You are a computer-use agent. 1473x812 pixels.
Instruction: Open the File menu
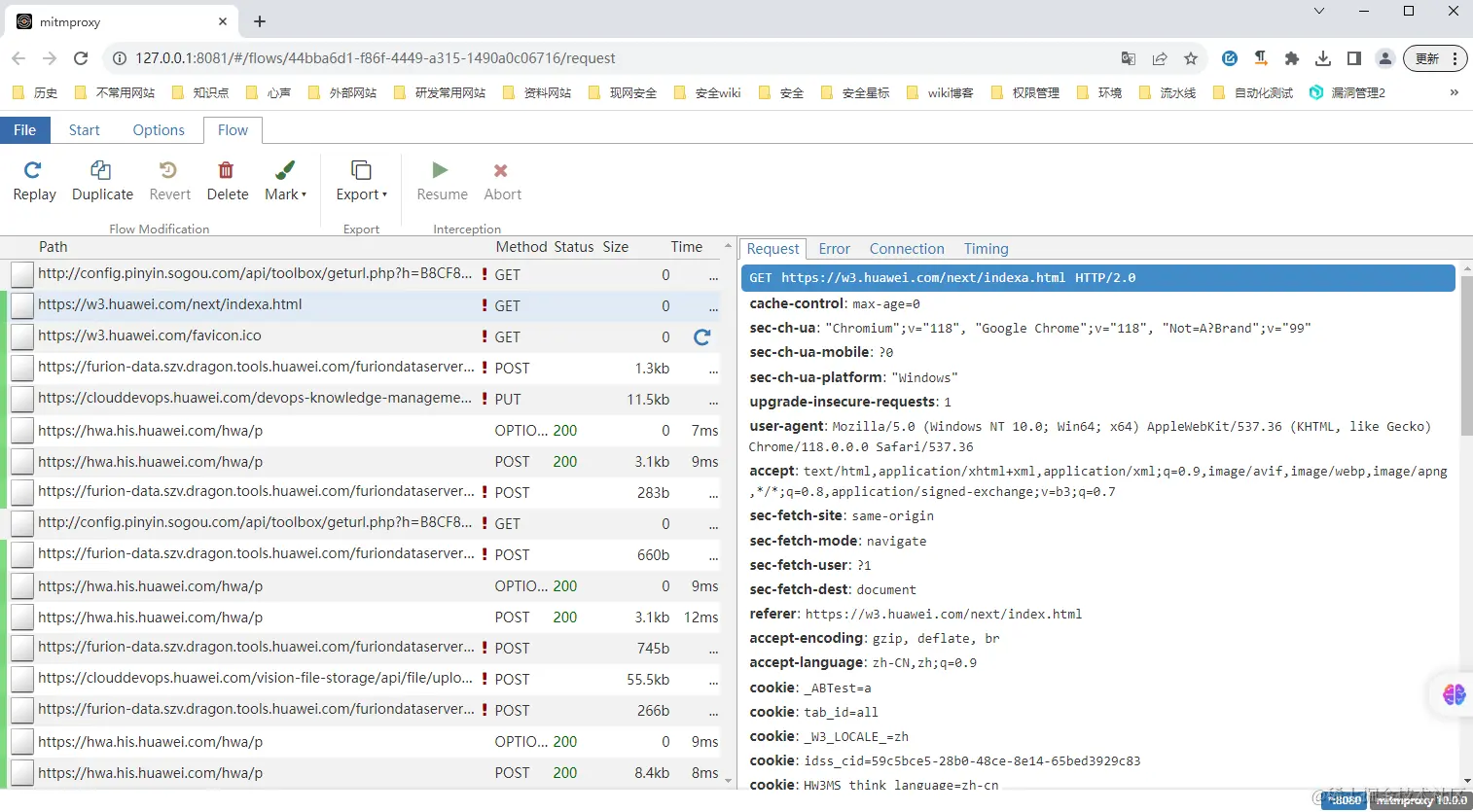[24, 130]
